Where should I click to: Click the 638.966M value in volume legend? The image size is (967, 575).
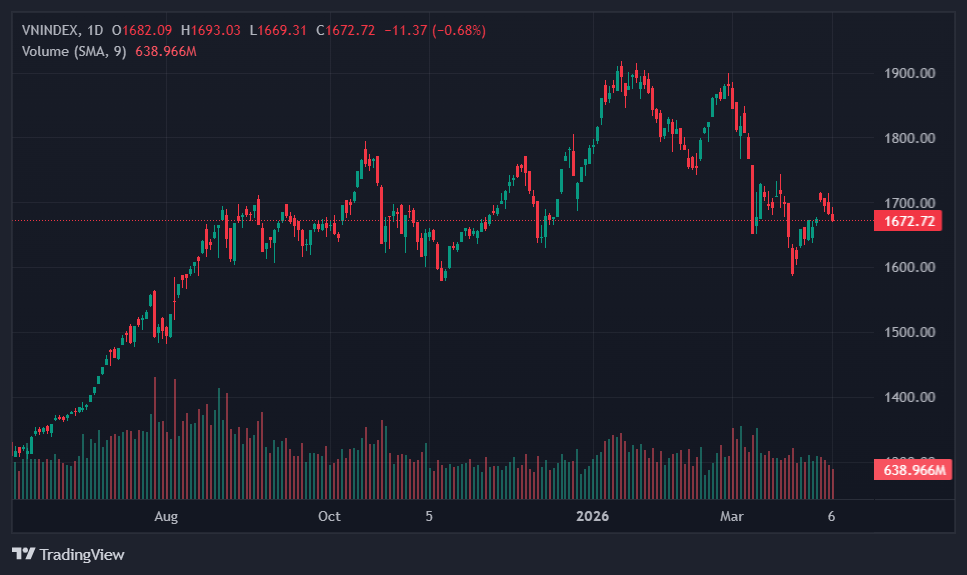coord(166,51)
